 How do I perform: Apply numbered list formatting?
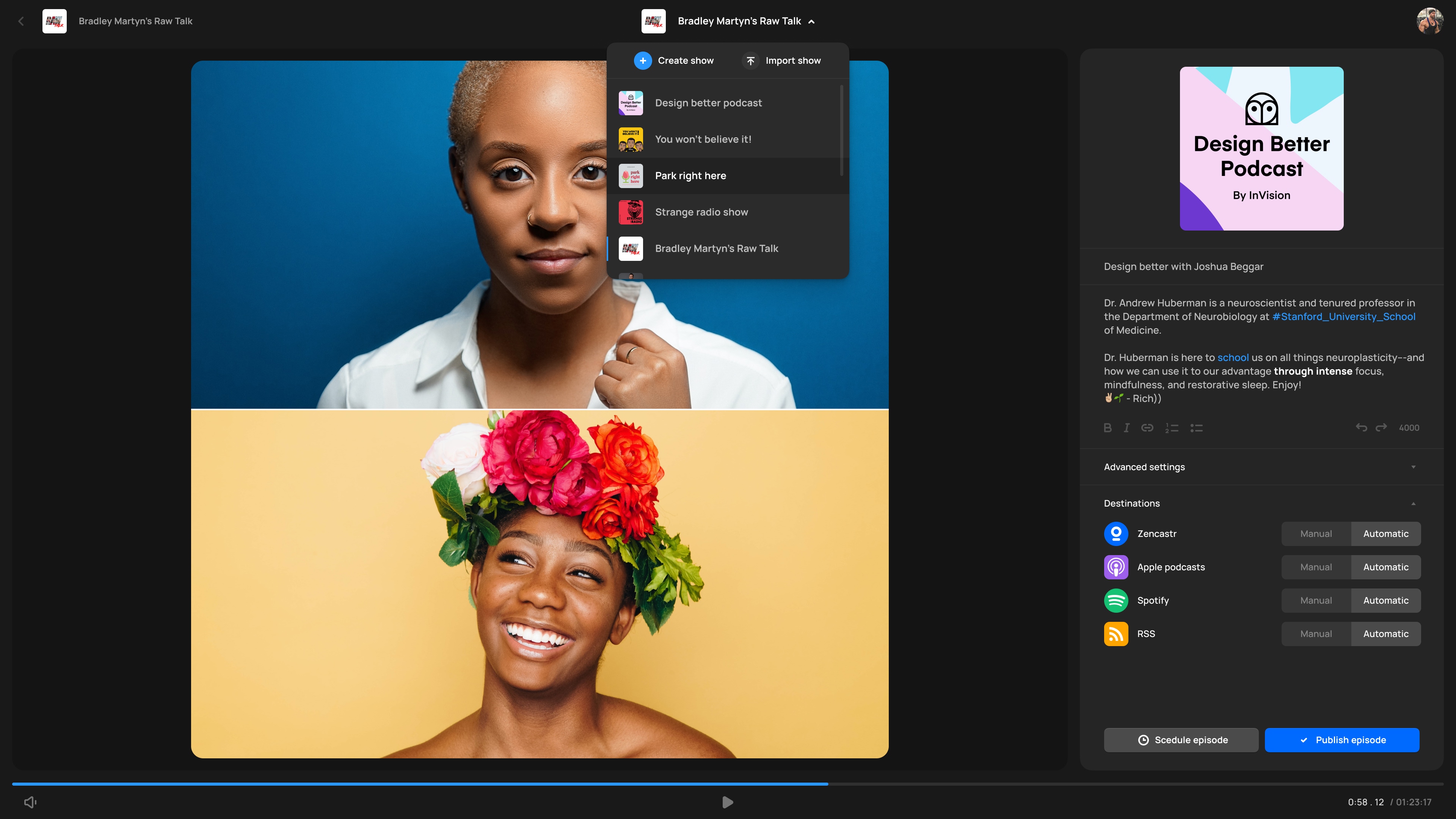coord(1171,428)
